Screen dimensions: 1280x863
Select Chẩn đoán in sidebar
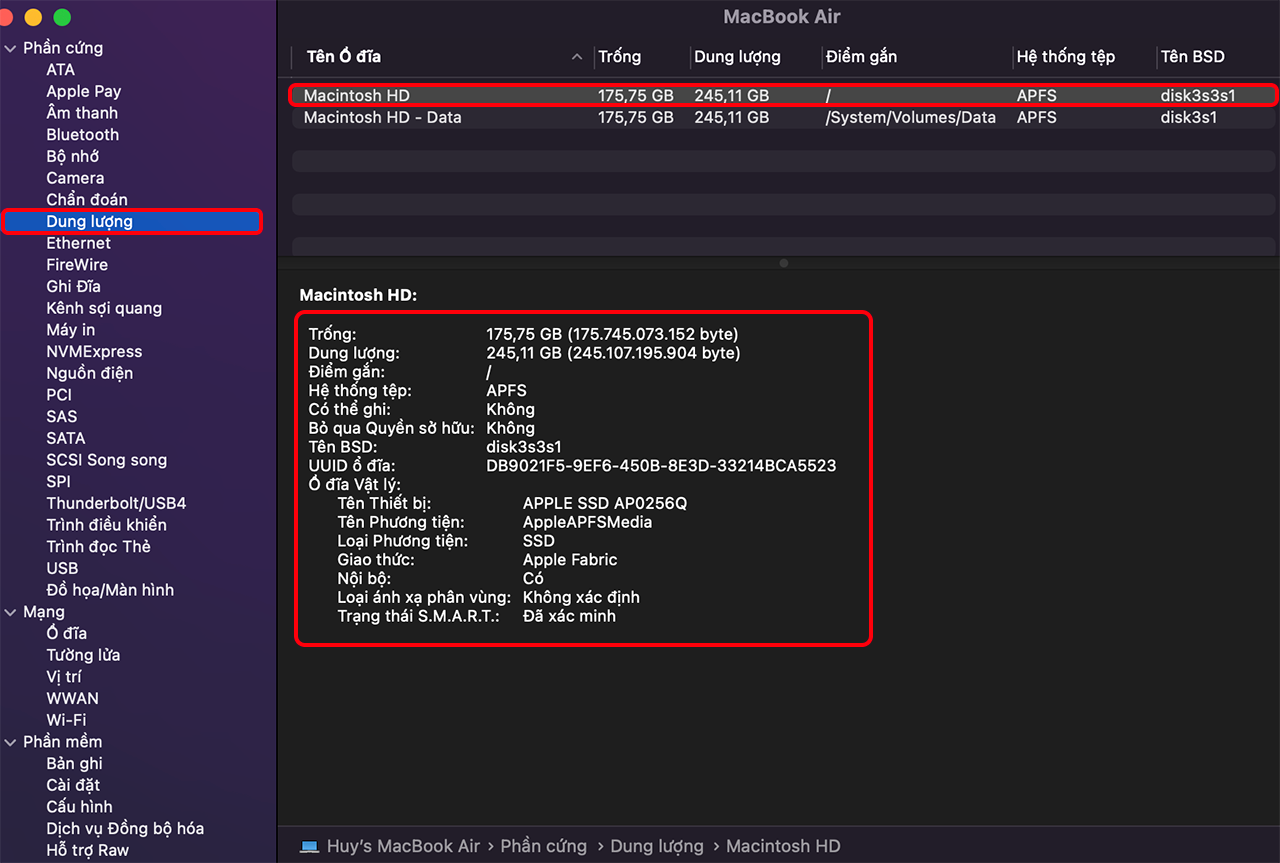(87, 200)
